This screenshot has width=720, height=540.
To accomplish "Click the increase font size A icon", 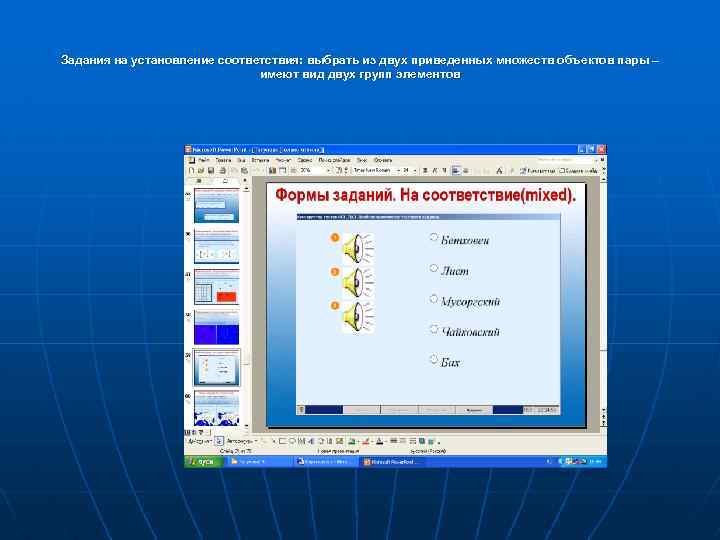I will 499,170.
